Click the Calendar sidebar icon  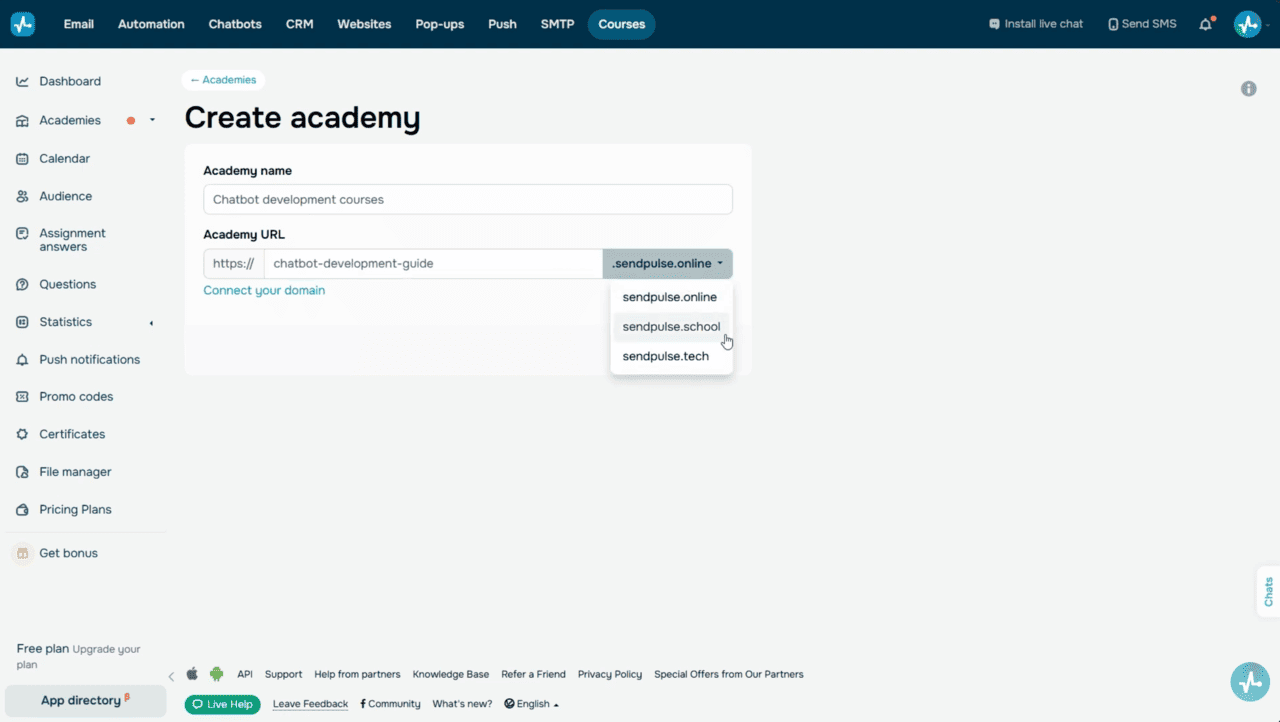click(x=22, y=159)
